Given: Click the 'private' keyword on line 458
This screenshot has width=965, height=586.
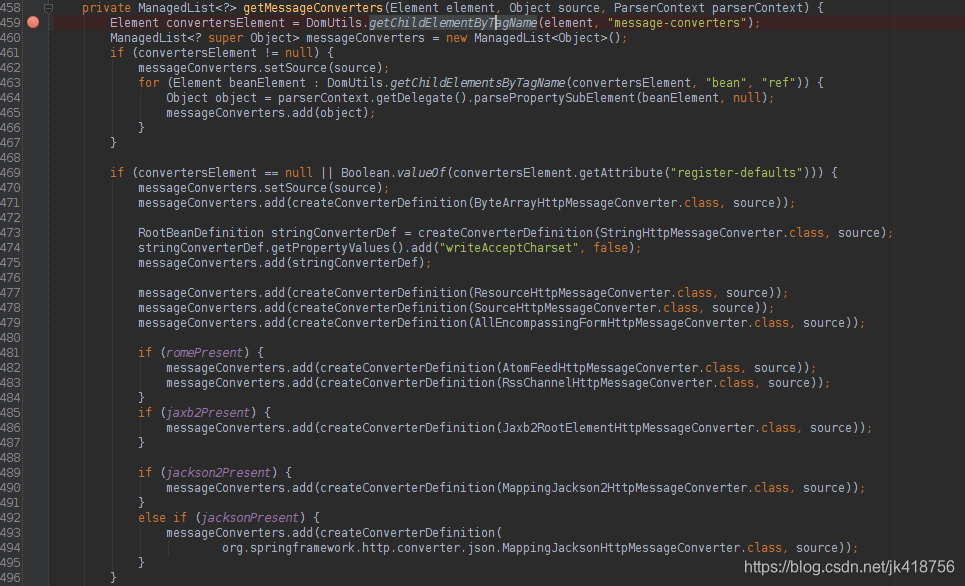Looking at the screenshot, I should pyautogui.click(x=106, y=8).
